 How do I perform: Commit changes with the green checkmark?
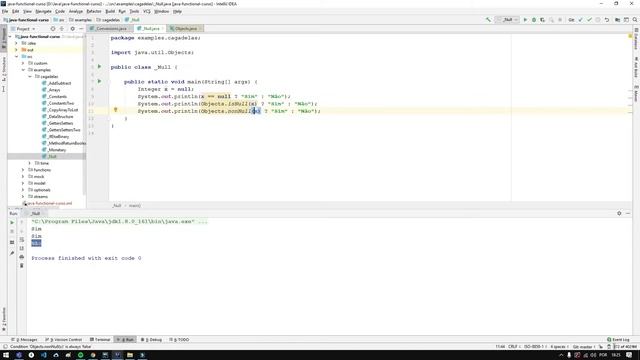tap(589, 20)
